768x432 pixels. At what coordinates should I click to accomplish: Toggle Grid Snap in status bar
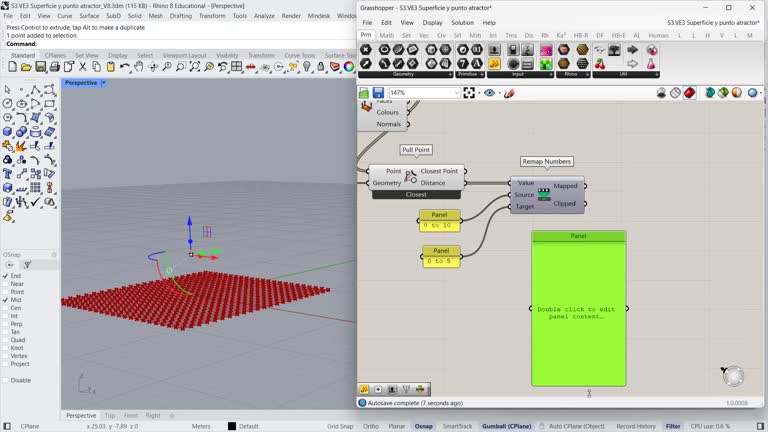click(340, 426)
